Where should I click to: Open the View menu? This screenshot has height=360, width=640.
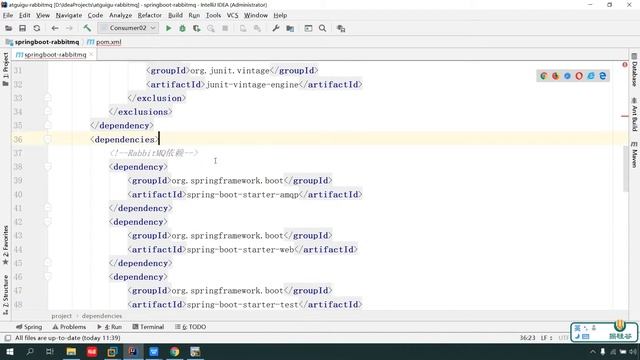click(42, 15)
